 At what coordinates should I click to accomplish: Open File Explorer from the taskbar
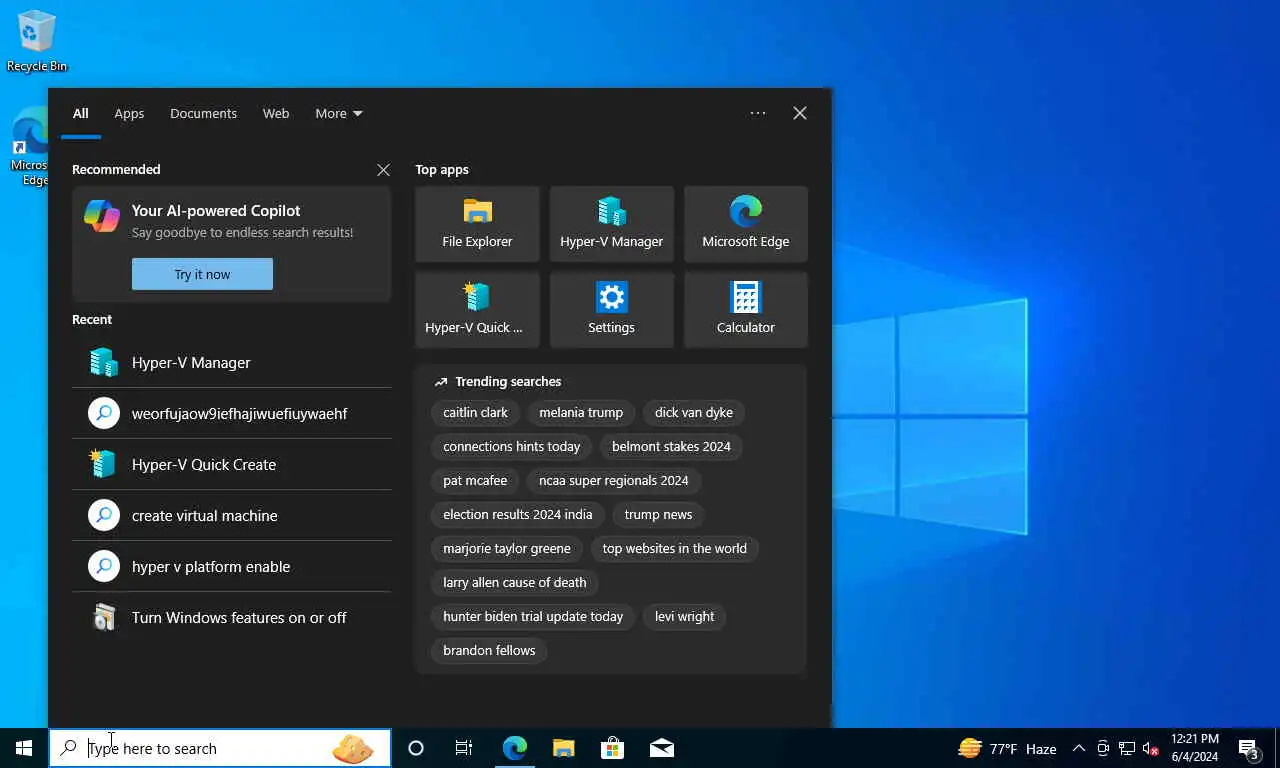click(563, 748)
